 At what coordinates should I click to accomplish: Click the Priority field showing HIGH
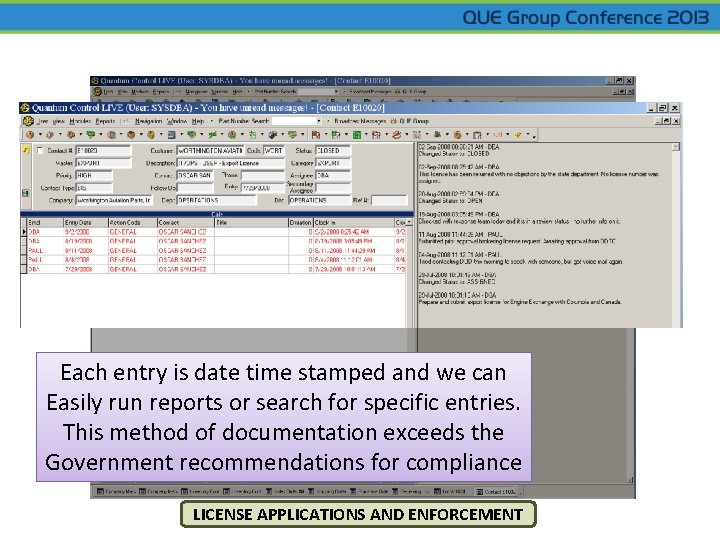(94, 175)
